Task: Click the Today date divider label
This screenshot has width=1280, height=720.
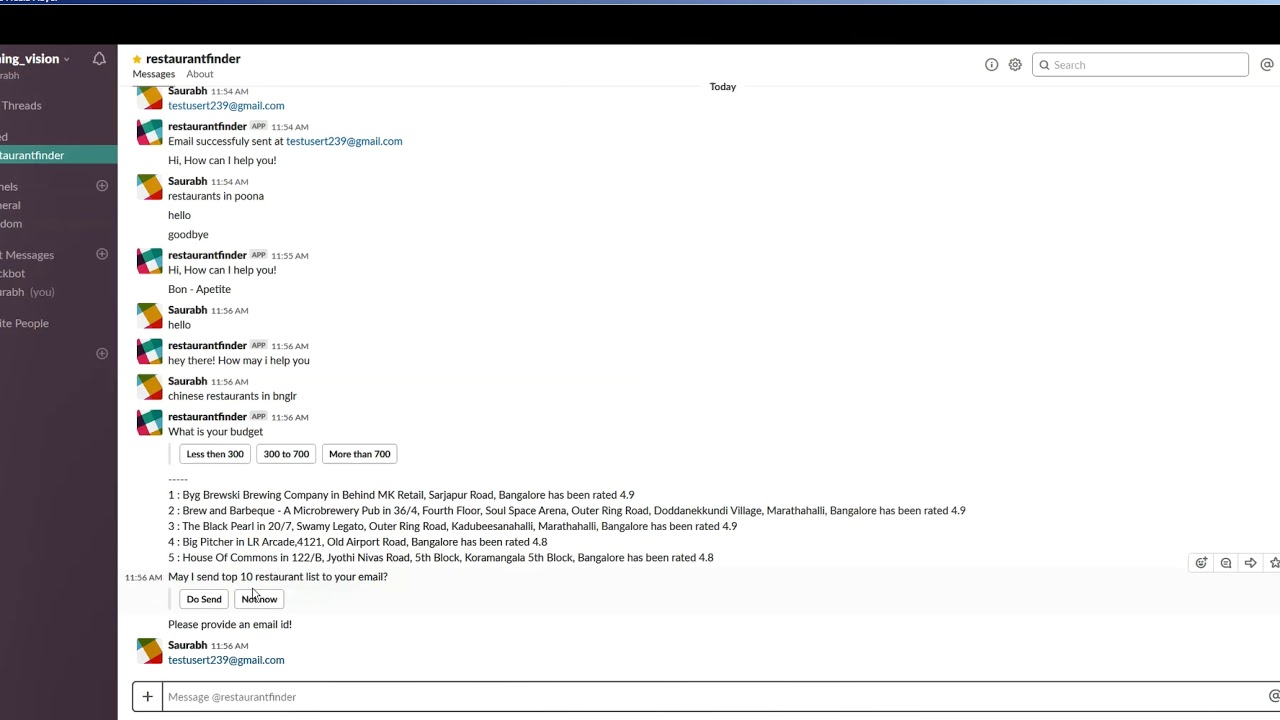Action: [x=723, y=87]
